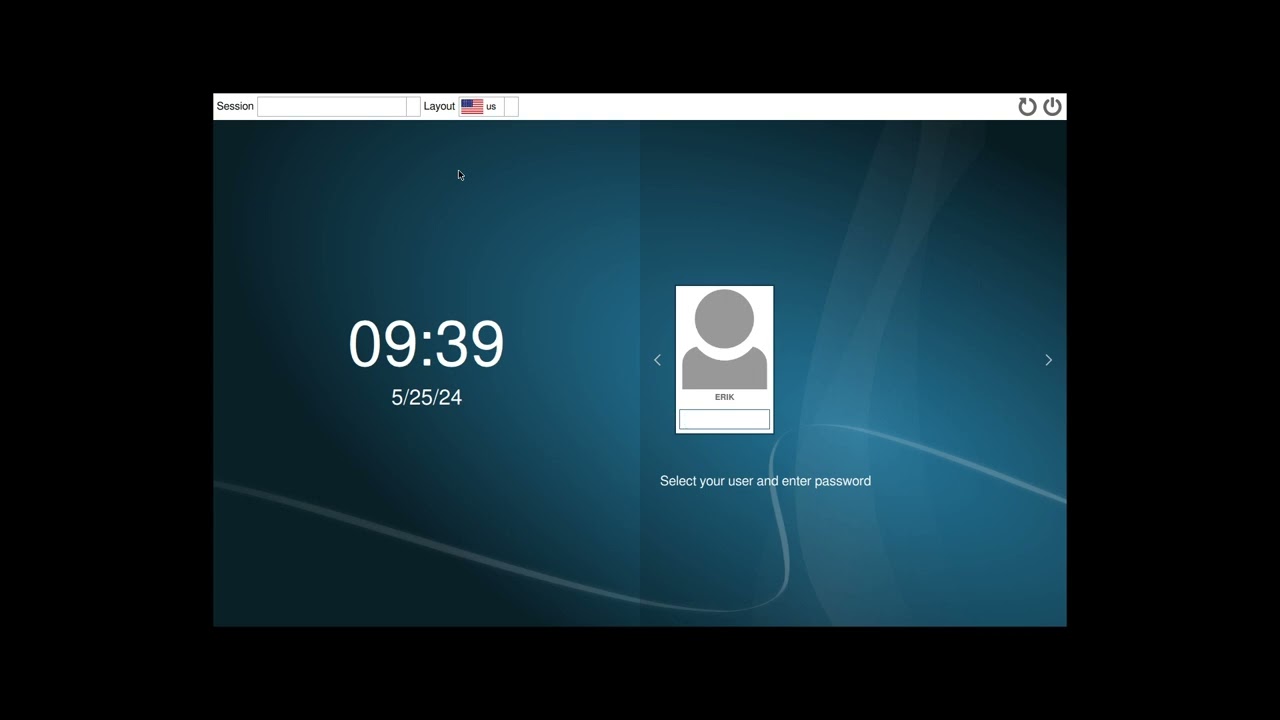1280x720 pixels.
Task: Select the ERIK user avatar
Action: 724,340
